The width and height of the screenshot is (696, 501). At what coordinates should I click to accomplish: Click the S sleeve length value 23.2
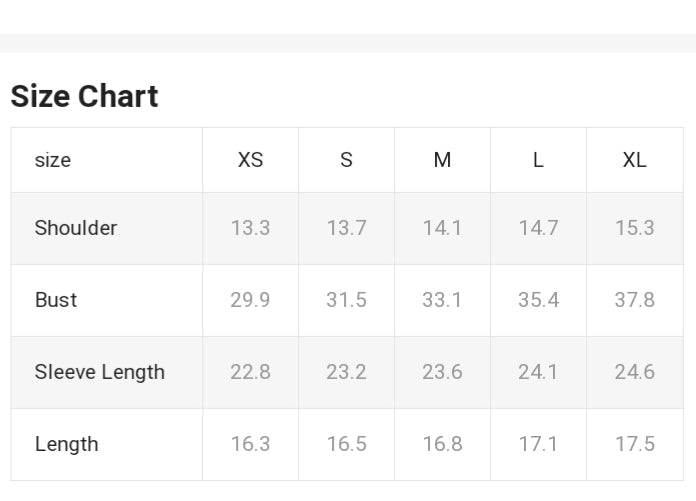(346, 372)
